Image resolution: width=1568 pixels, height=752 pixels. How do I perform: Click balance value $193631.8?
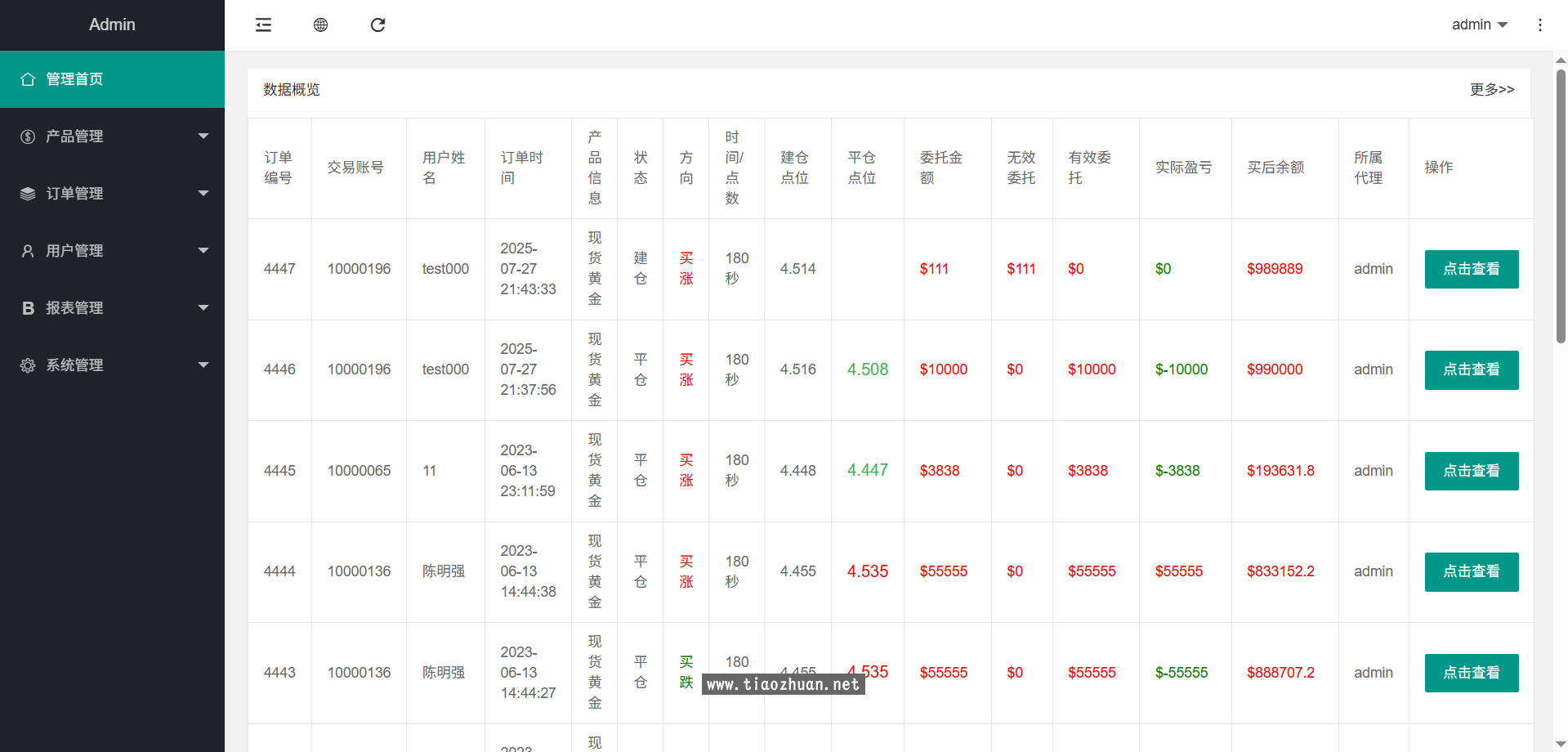[x=1280, y=471]
